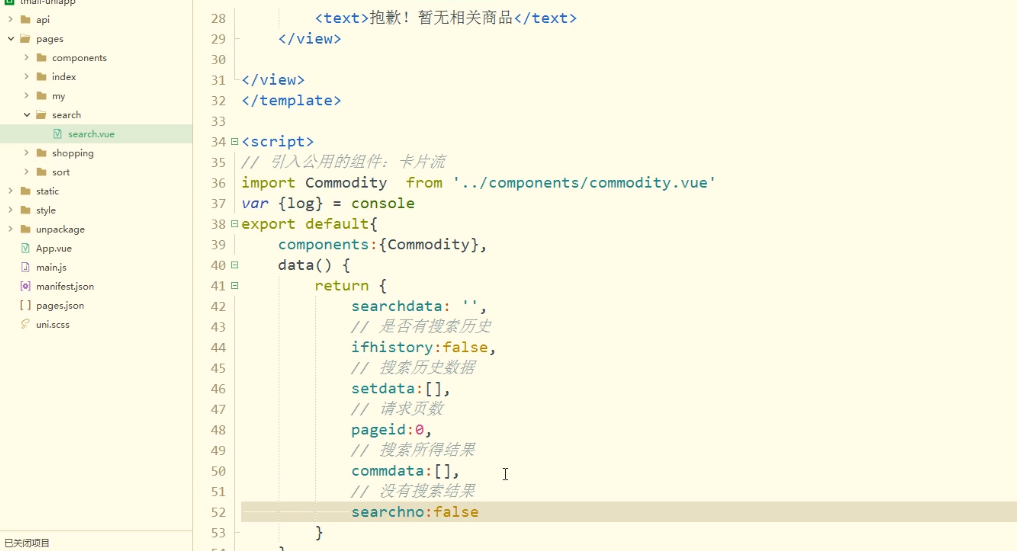Select the components folder label
The image size is (1017, 551).
pos(79,58)
